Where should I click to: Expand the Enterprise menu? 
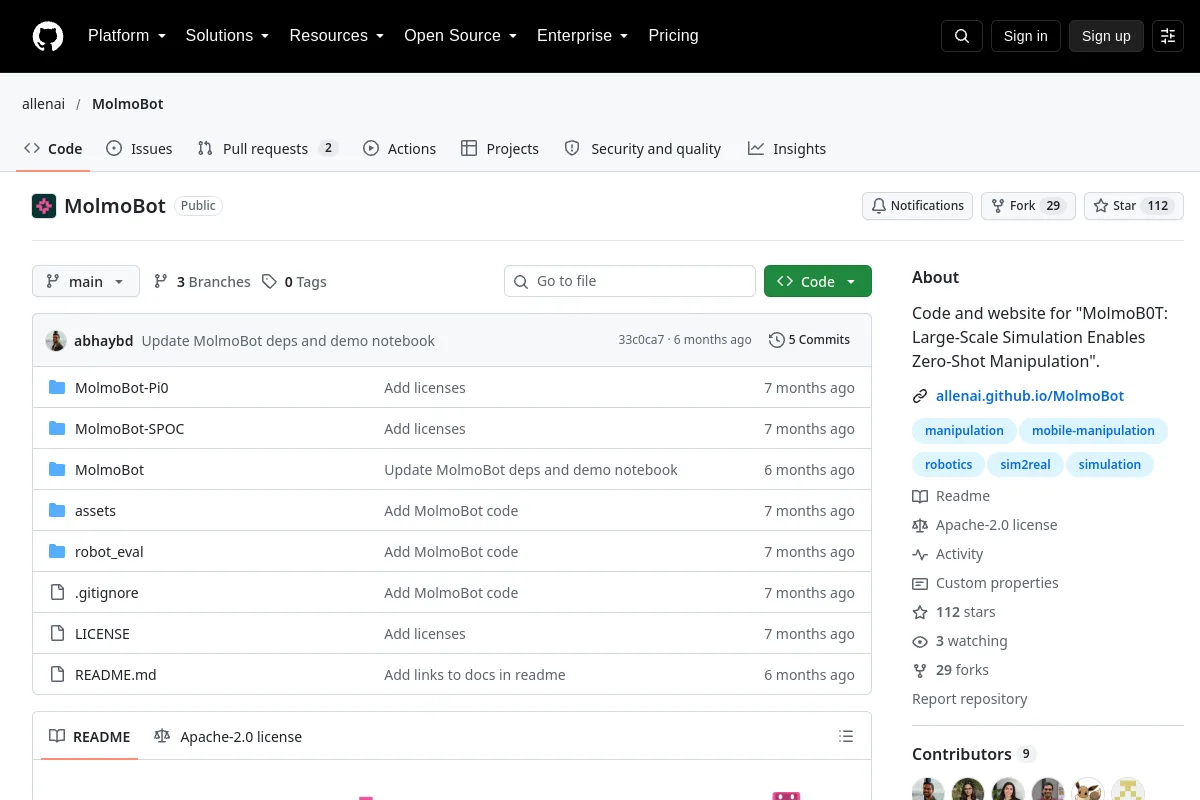click(x=582, y=36)
